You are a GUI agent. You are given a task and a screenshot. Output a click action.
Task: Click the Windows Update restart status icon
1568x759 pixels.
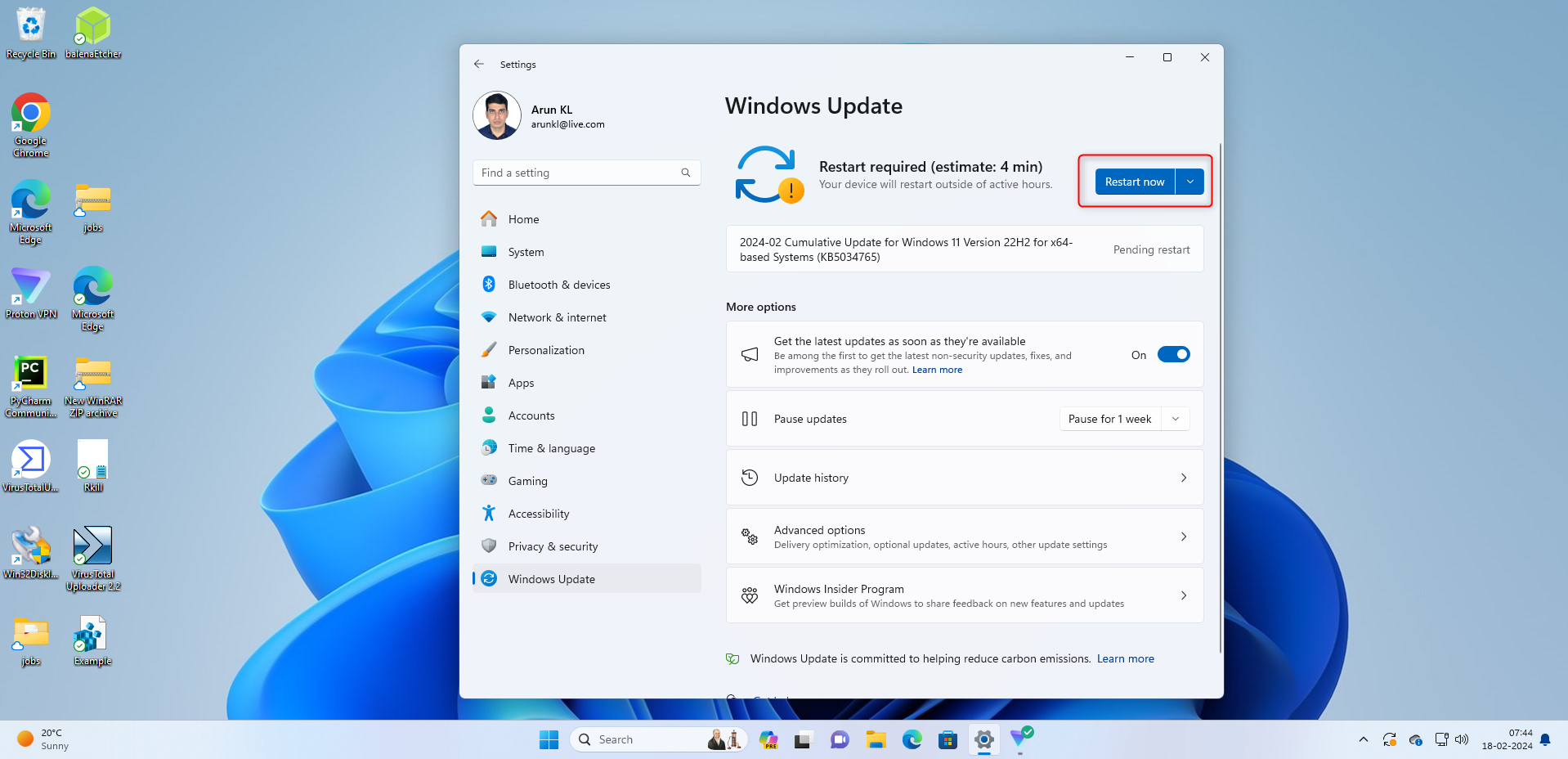[x=769, y=174]
